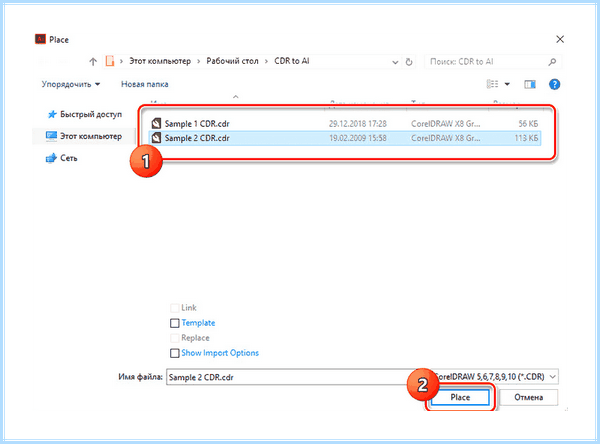Click the search magnifier icon
Viewport: 600px width, 444px height.
point(552,62)
